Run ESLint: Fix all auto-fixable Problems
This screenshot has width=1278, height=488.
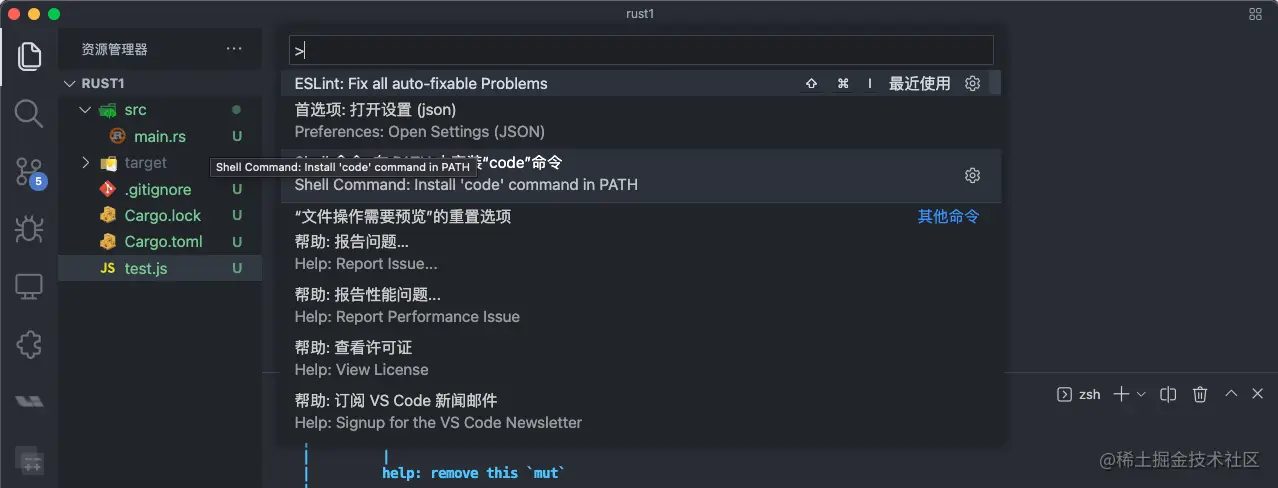640,84
